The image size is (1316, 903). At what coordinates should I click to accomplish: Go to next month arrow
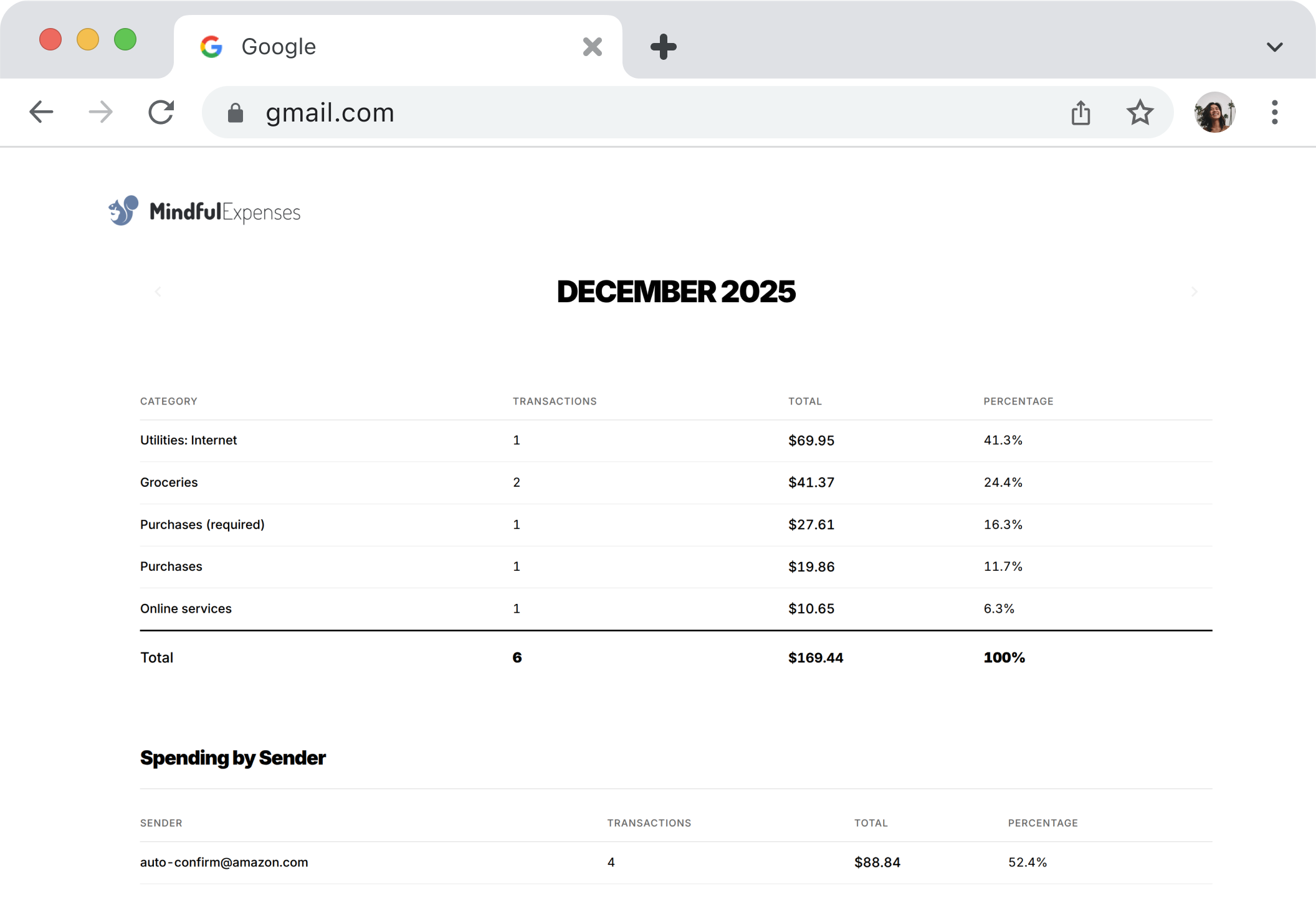point(1194,292)
